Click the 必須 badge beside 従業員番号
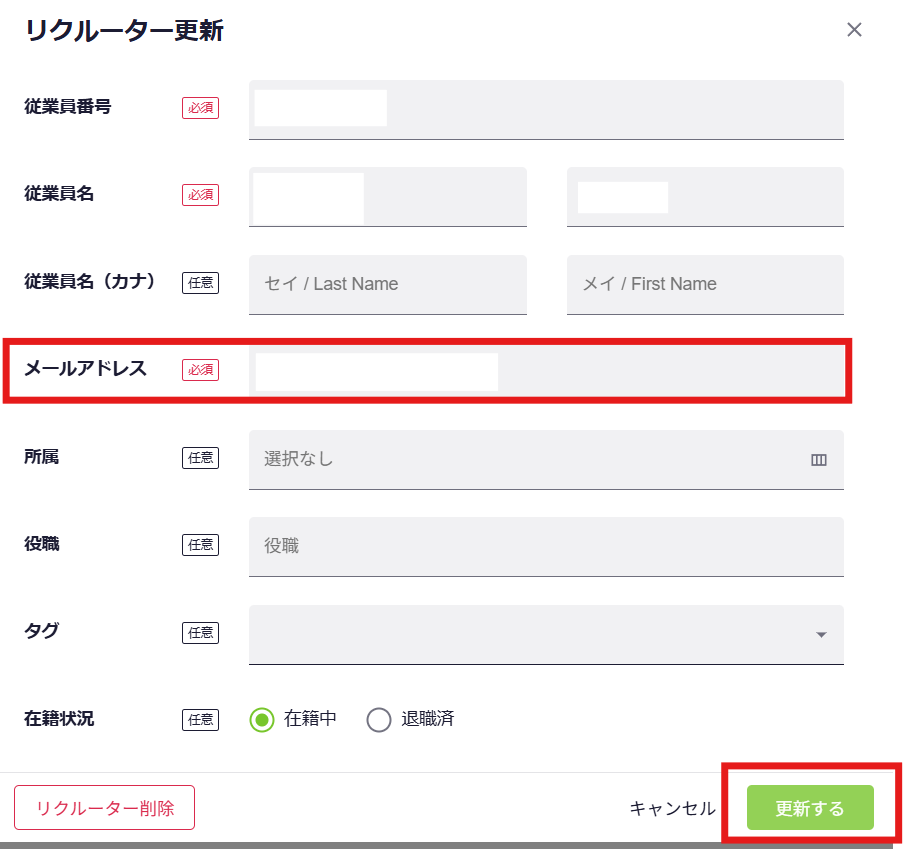The width and height of the screenshot is (903, 849). tap(200, 108)
